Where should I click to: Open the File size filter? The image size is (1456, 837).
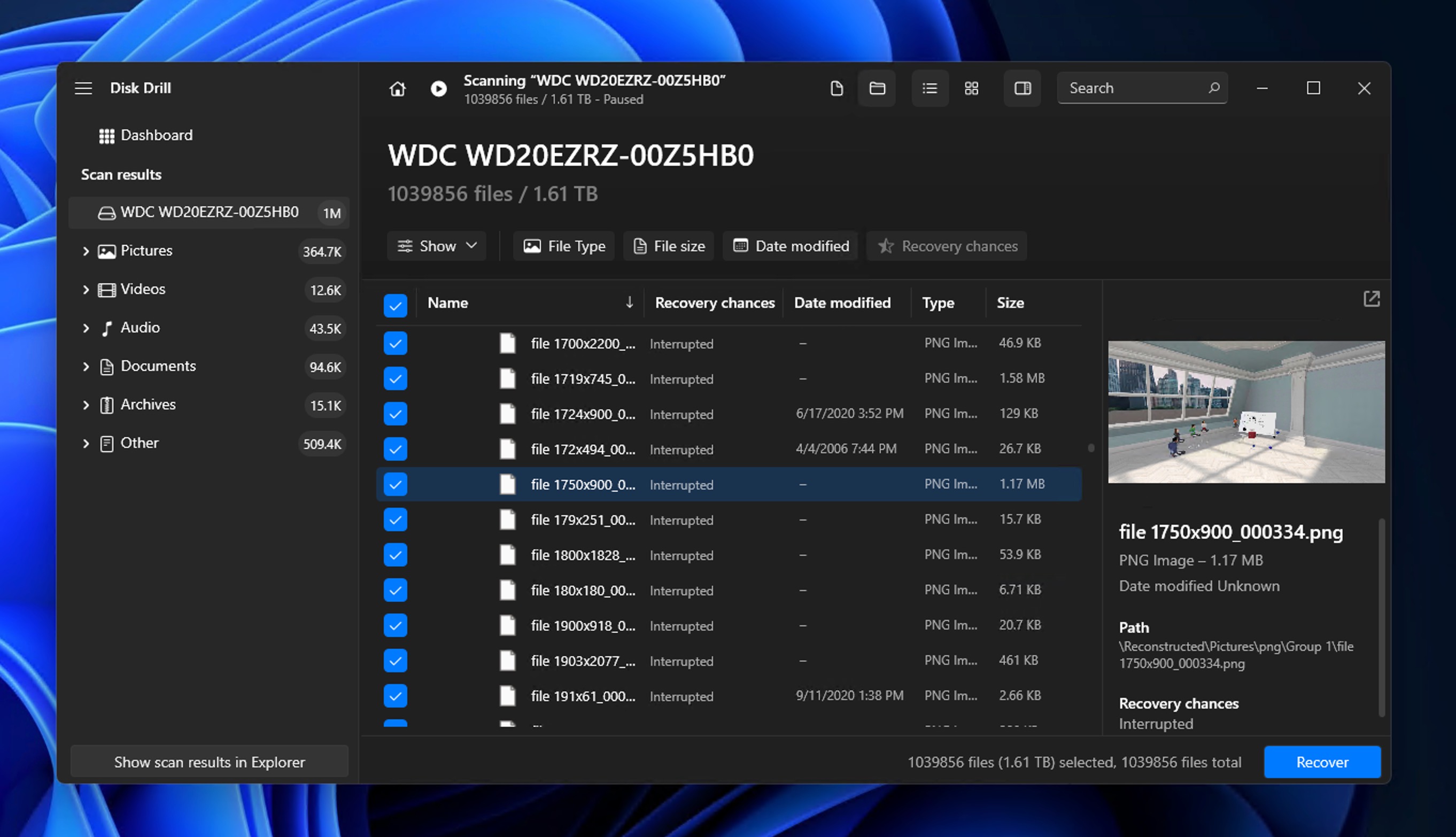point(669,246)
